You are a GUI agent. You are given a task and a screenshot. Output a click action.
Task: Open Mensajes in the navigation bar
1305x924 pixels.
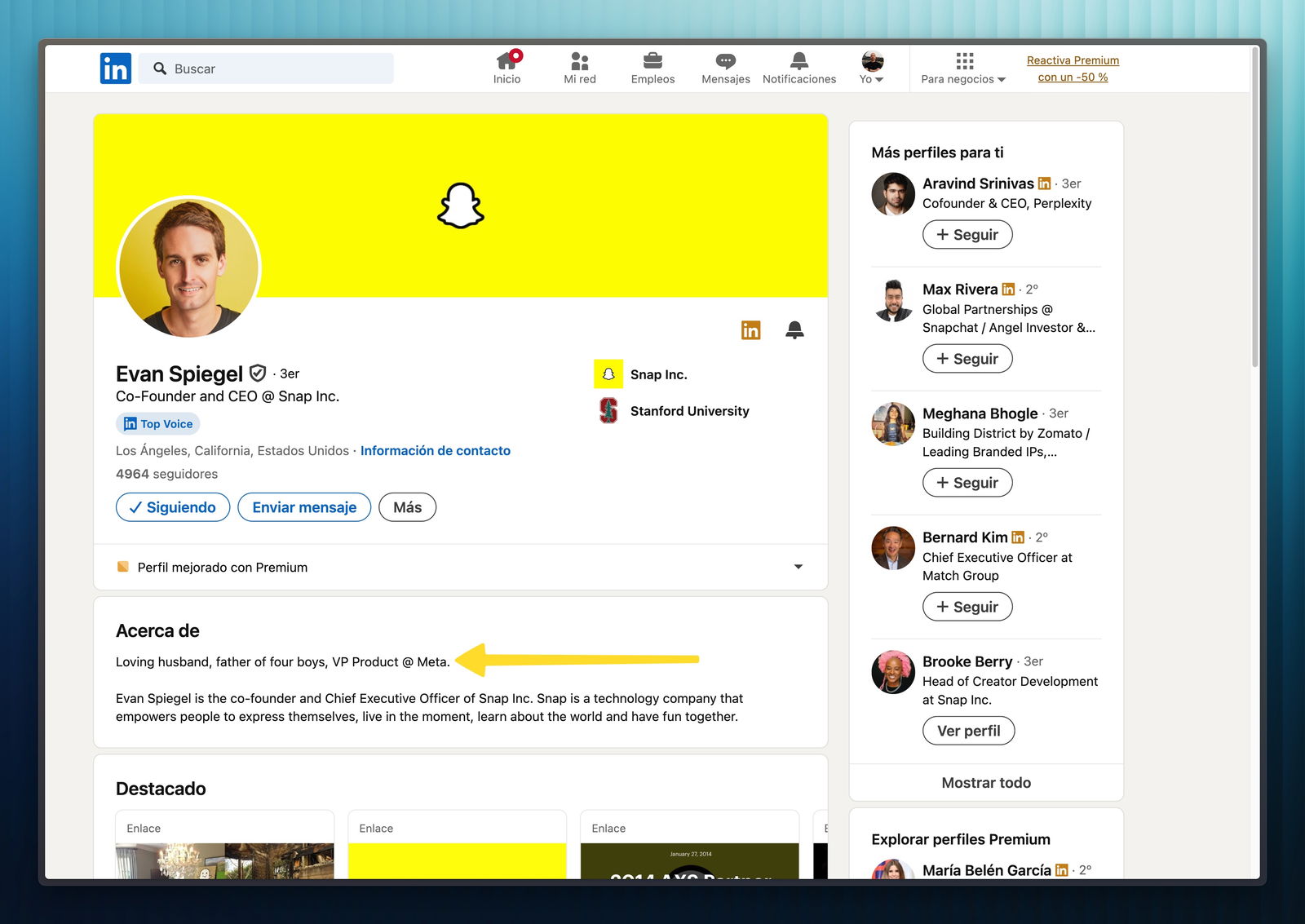coord(725,68)
